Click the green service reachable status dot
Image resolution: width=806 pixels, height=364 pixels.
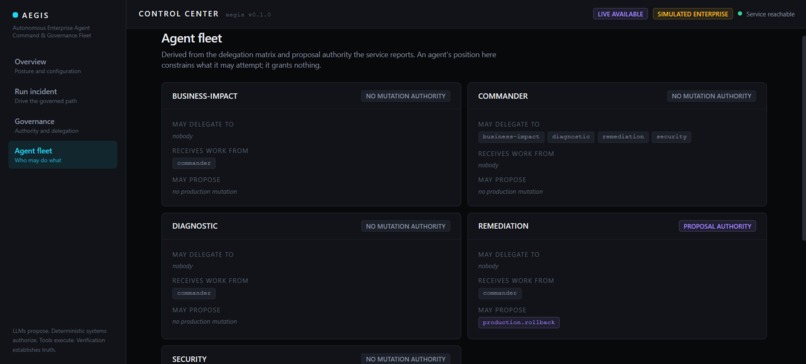click(x=740, y=14)
